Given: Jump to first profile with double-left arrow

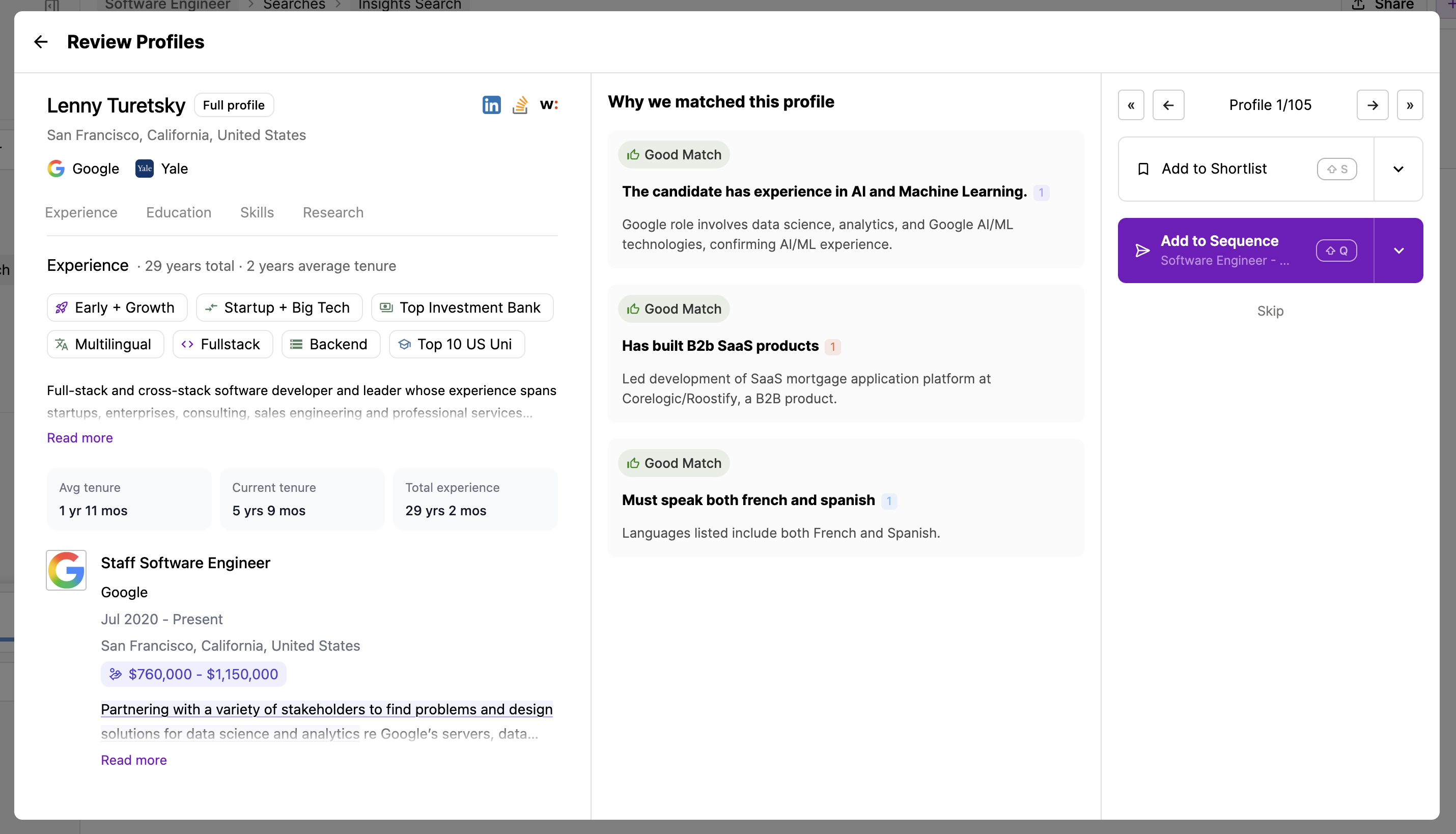Looking at the screenshot, I should 1131,105.
